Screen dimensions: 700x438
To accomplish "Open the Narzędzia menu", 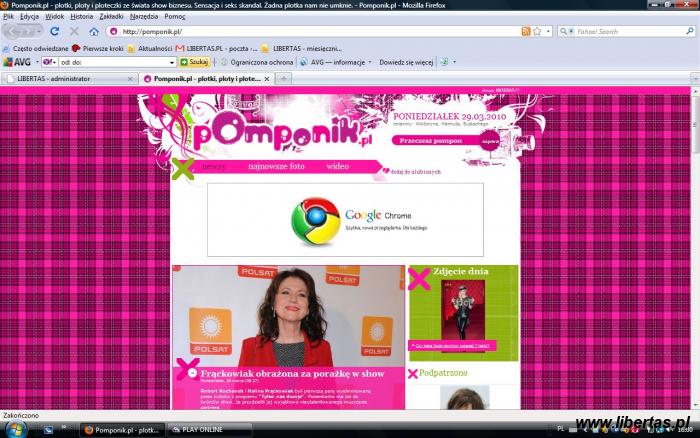I will (143, 16).
